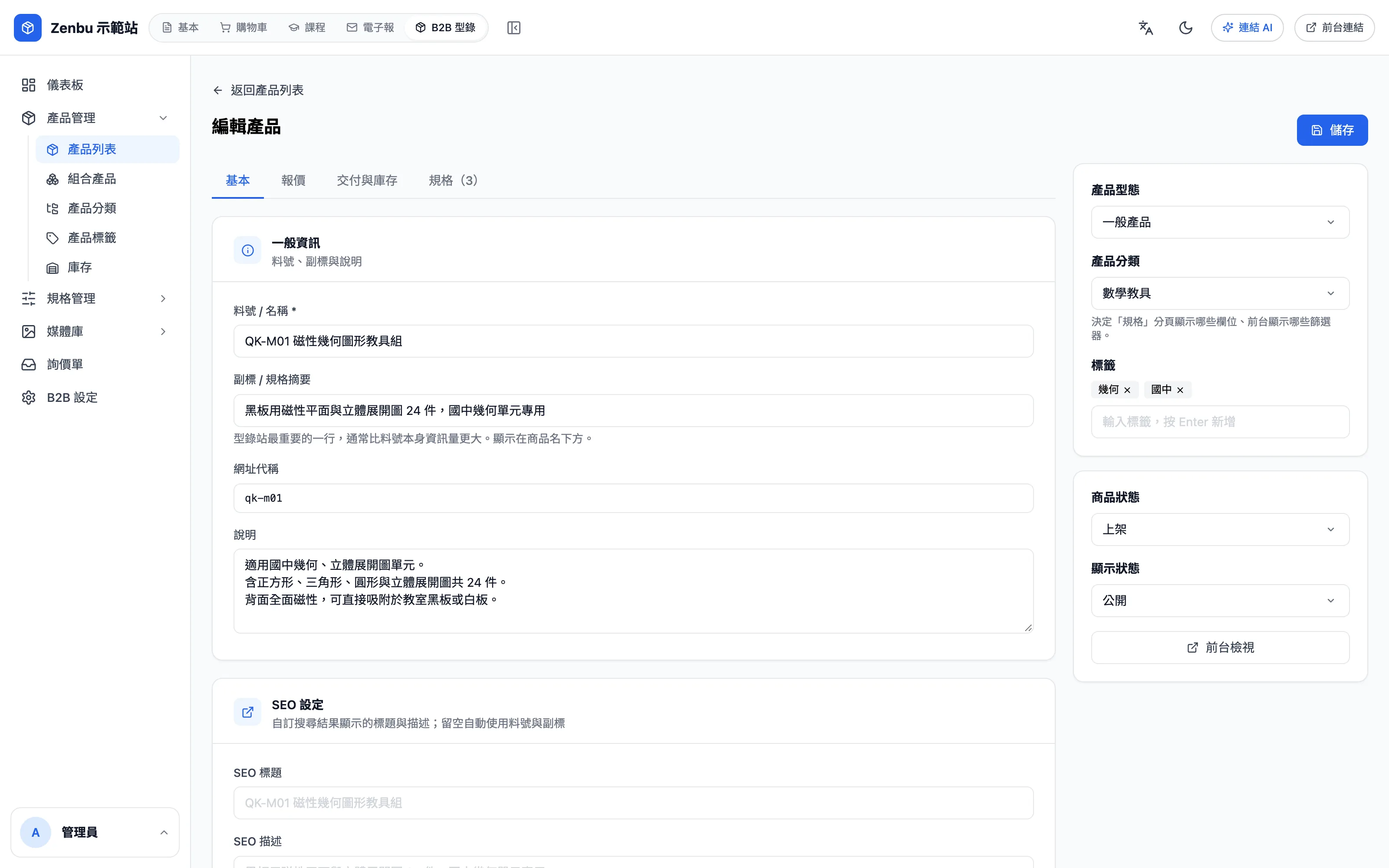Click the Zenbu blue cube logo
Viewport: 1389px width, 868px height.
(x=27, y=27)
